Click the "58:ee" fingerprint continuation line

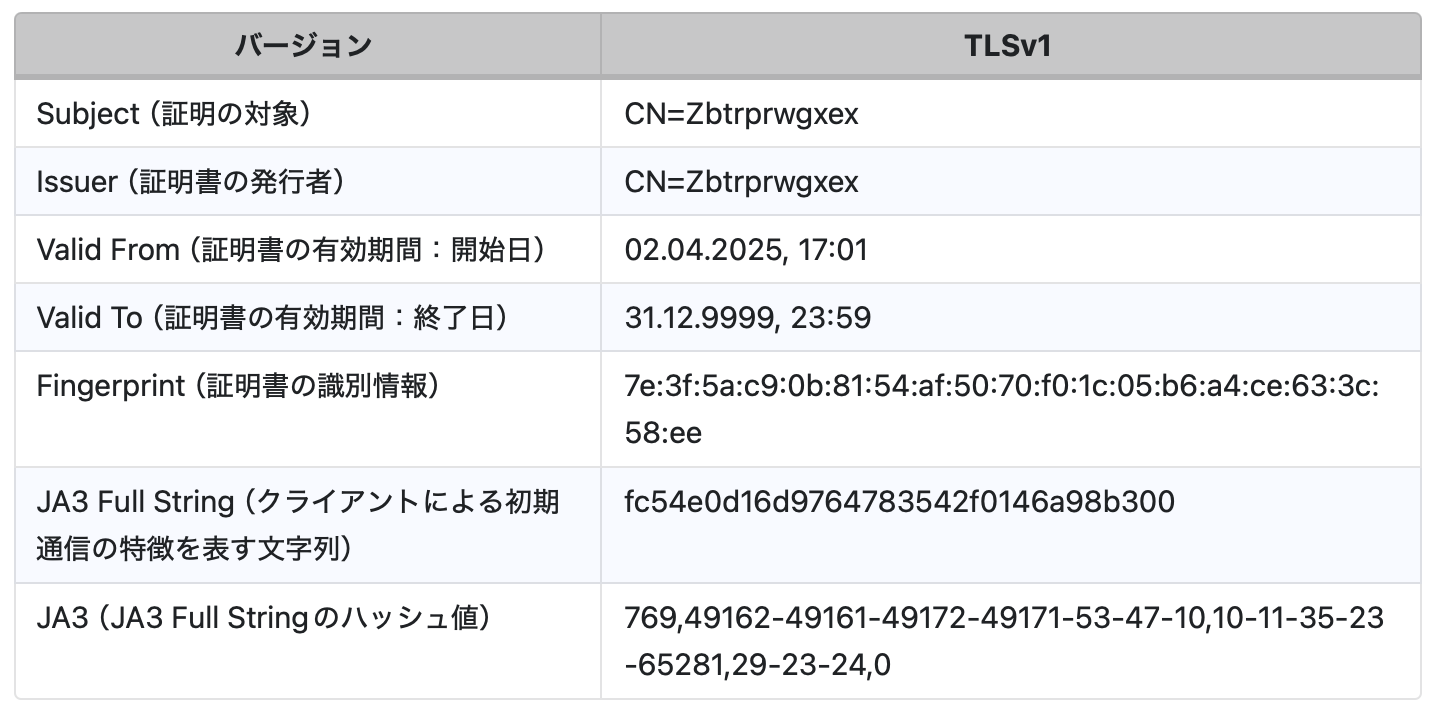tap(663, 432)
